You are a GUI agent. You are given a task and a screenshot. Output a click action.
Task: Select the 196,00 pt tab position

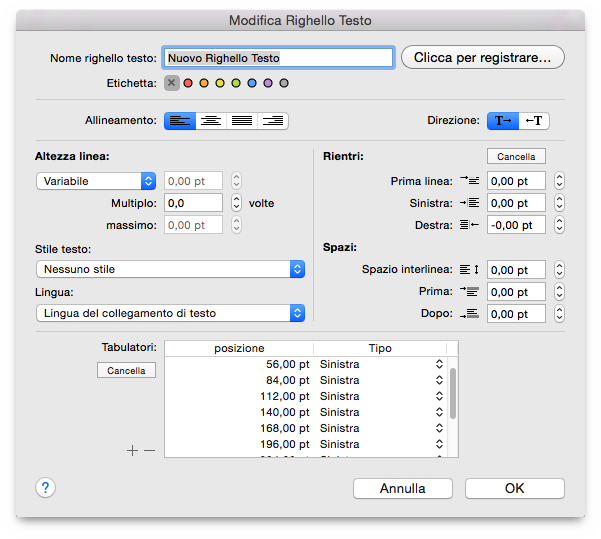(x=285, y=444)
